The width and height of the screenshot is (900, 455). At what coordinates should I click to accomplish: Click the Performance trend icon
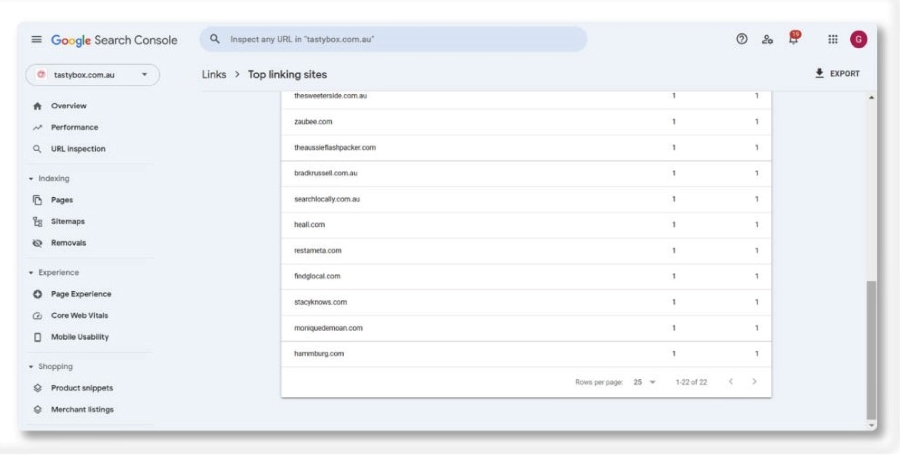pos(37,127)
